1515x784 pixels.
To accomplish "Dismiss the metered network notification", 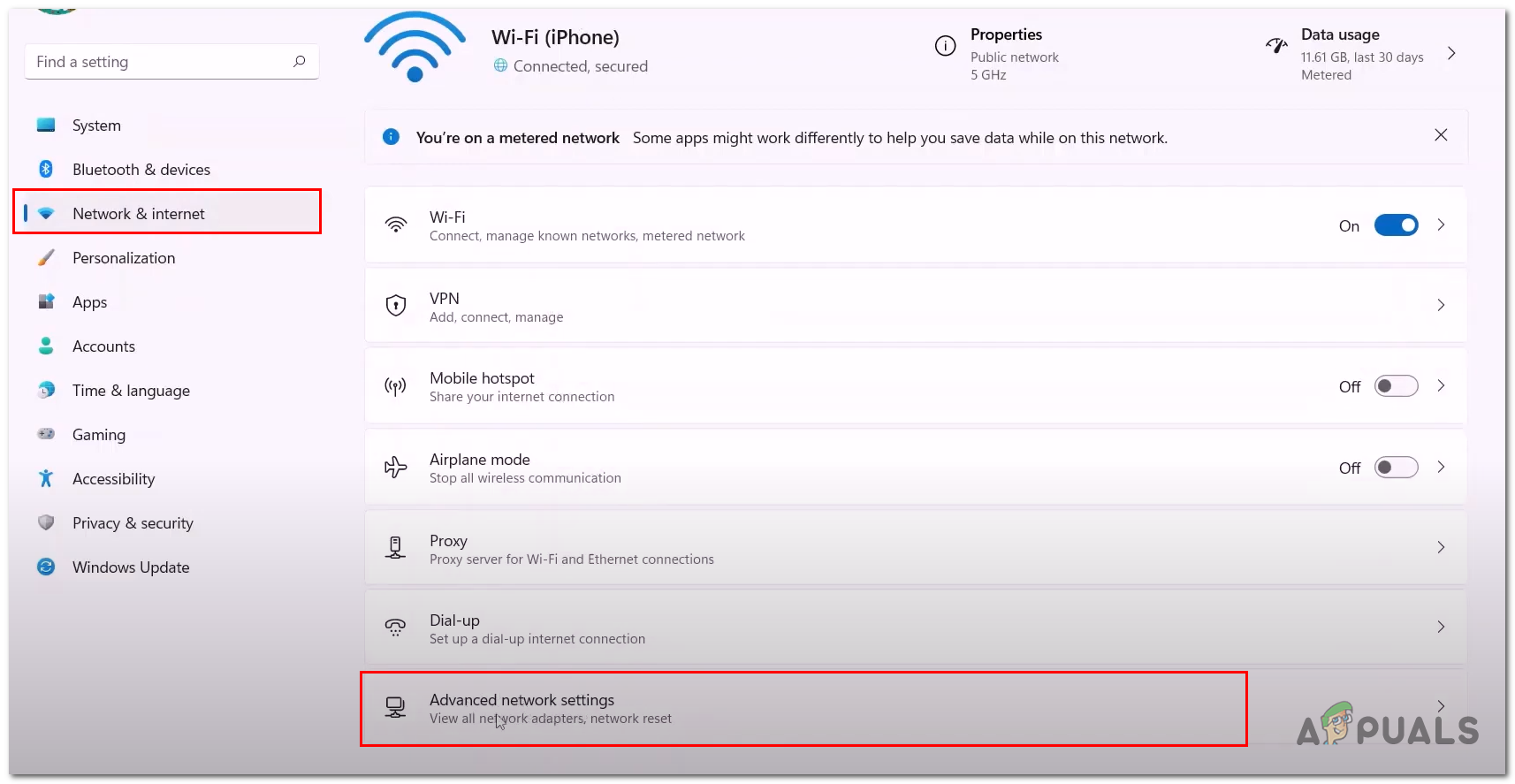I will [1441, 135].
